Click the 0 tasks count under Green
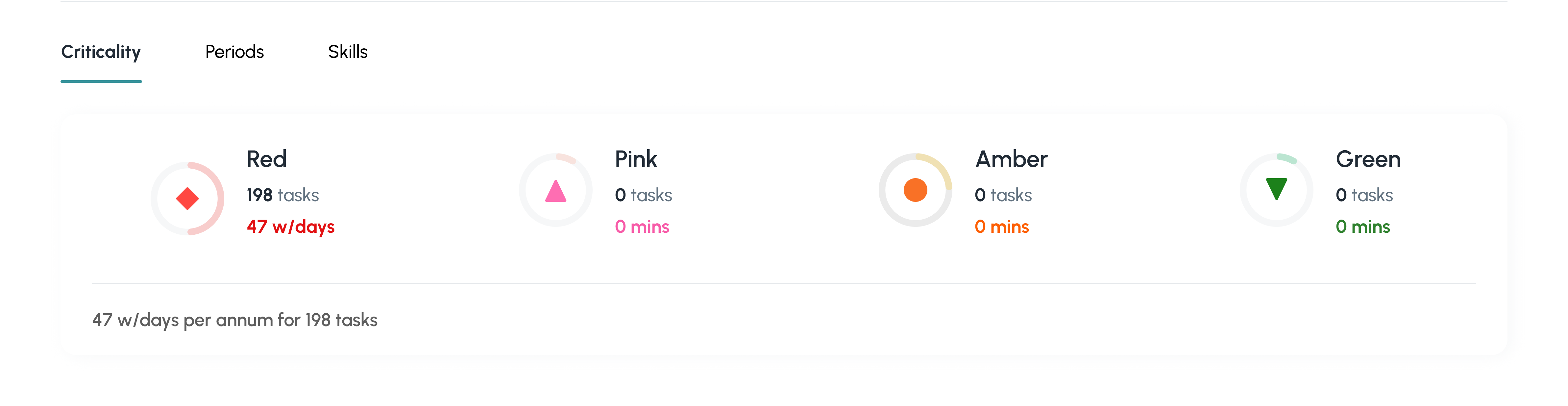The height and width of the screenshot is (406, 1568). [1363, 195]
